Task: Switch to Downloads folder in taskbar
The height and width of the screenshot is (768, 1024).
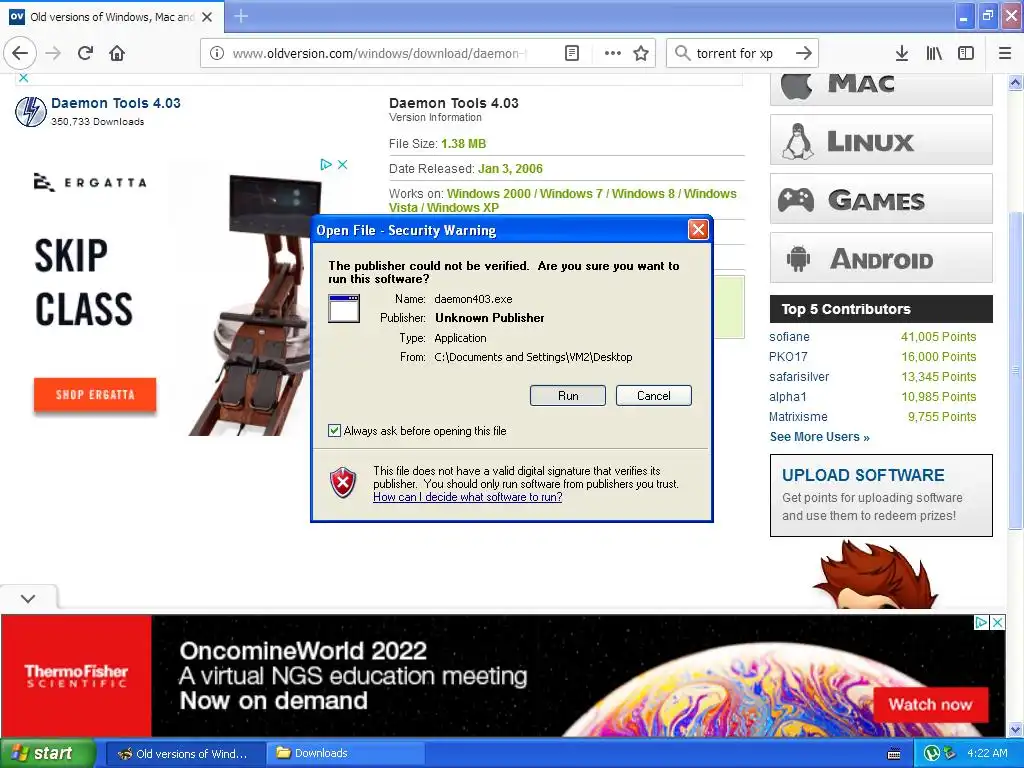Action: point(345,754)
